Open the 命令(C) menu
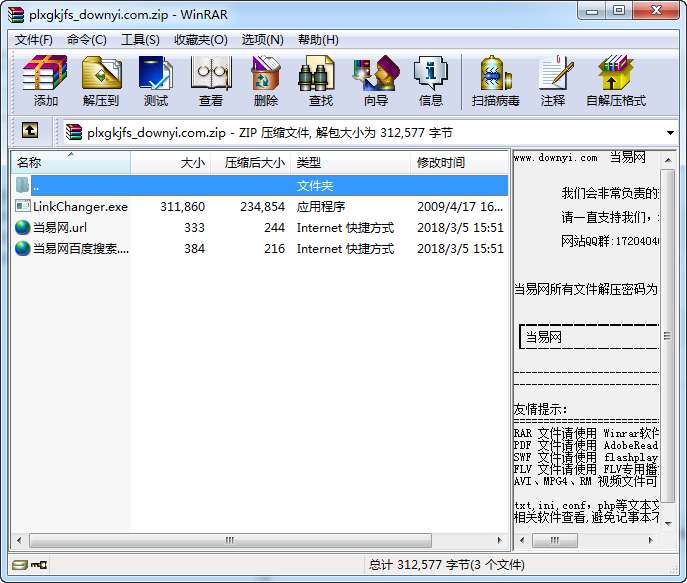This screenshot has width=687, height=583. click(x=87, y=40)
